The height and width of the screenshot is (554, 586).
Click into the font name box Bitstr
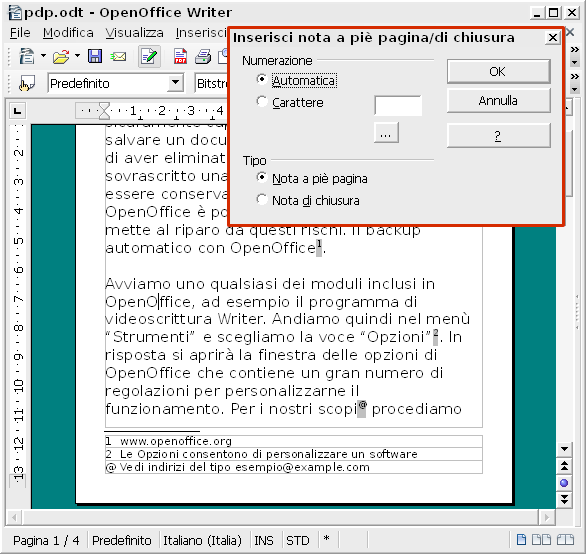tap(212, 83)
